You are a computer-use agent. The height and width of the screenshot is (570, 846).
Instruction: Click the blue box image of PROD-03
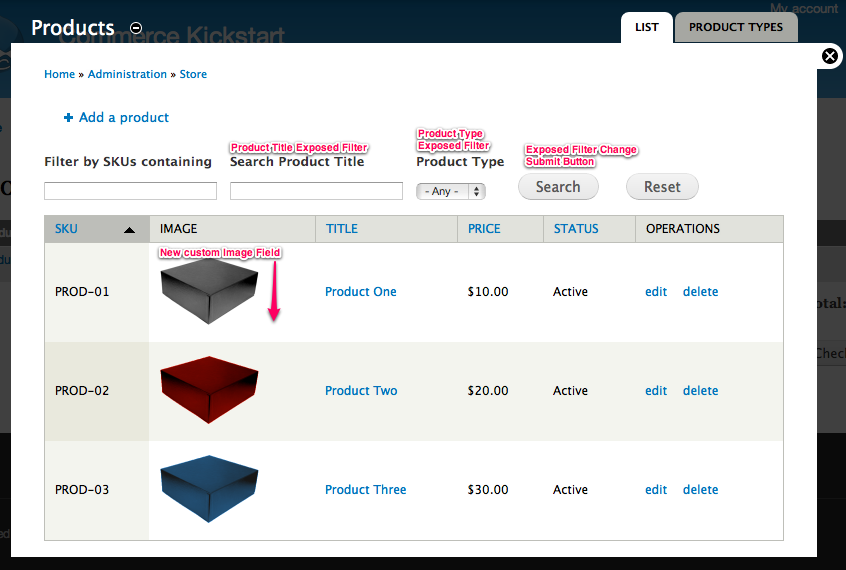(x=209, y=489)
